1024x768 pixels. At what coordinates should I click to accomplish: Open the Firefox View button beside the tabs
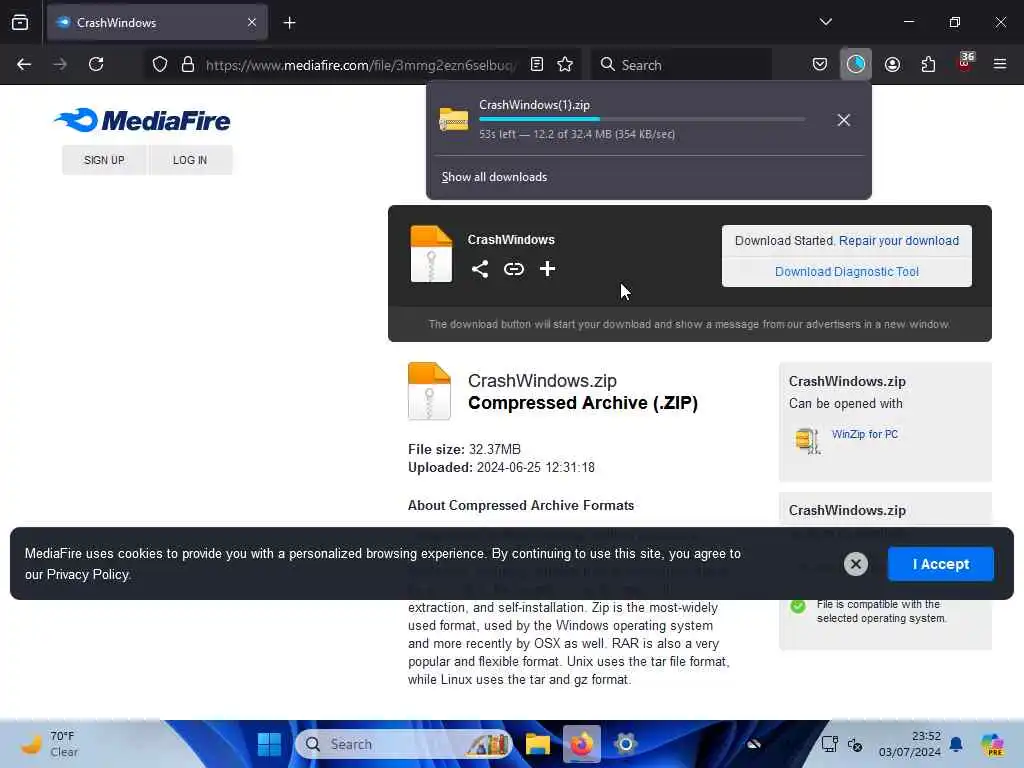(x=20, y=22)
